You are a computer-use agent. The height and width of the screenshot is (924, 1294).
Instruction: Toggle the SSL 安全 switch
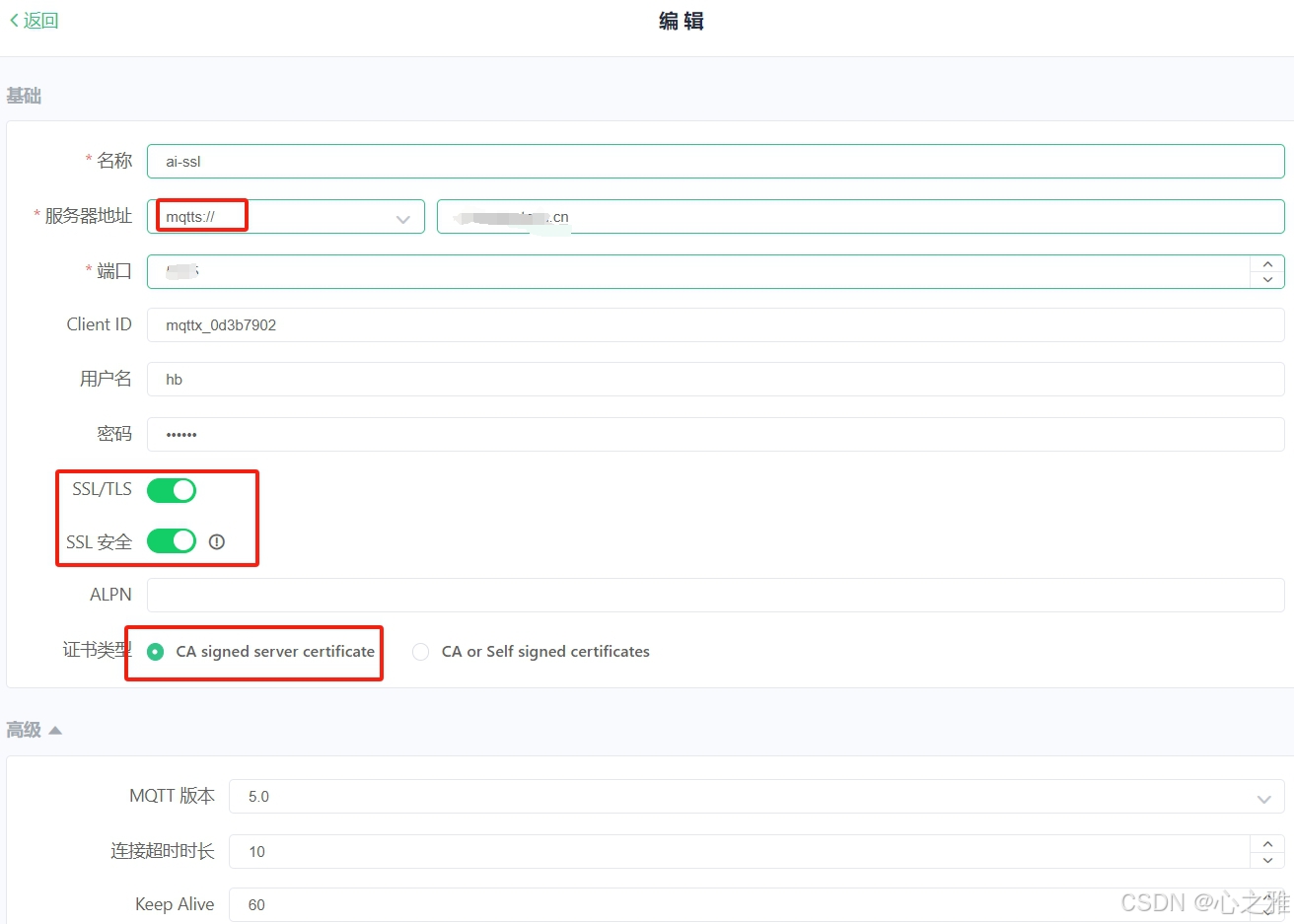(x=172, y=541)
